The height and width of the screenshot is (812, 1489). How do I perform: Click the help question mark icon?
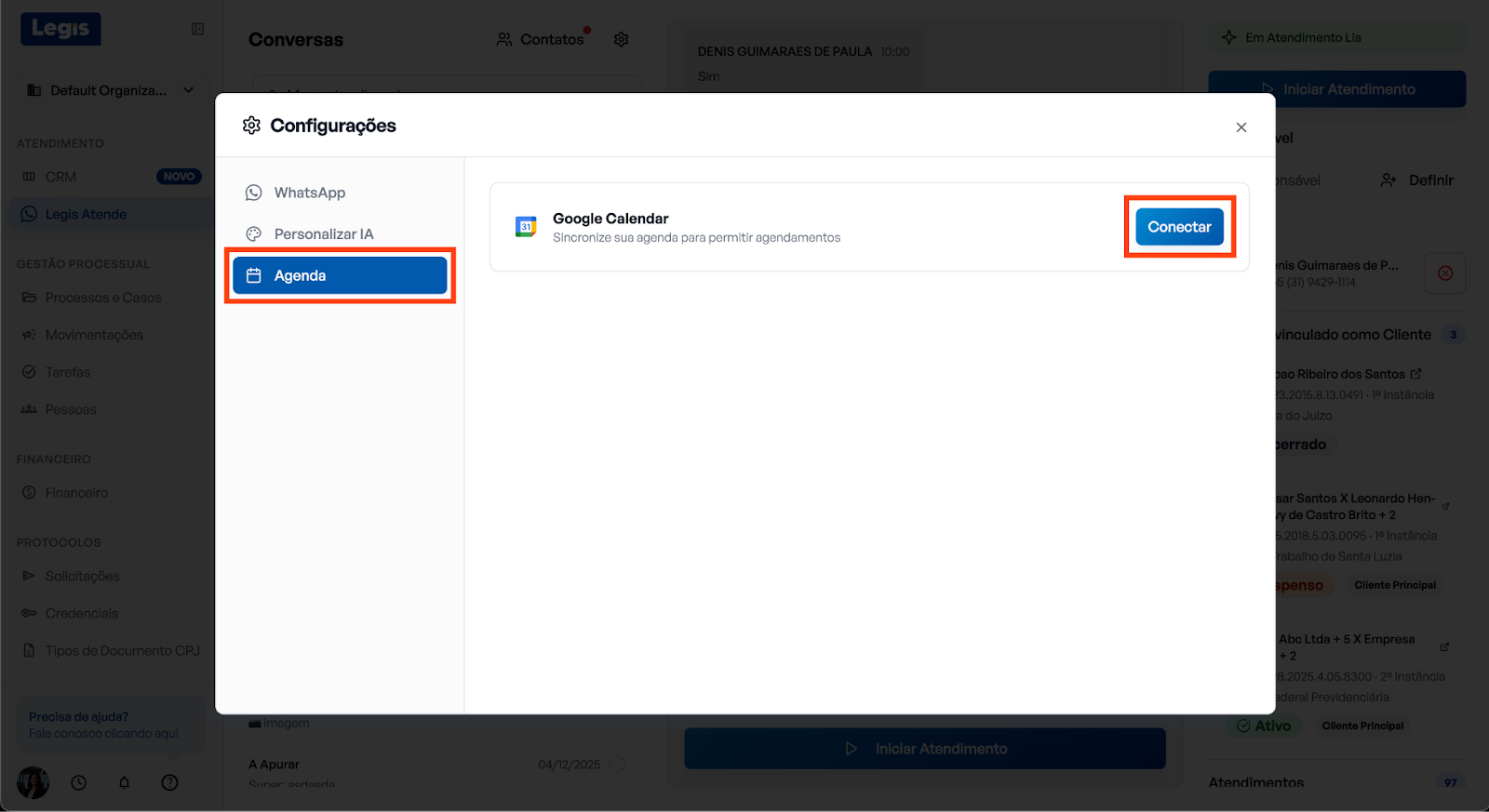pyautogui.click(x=169, y=783)
